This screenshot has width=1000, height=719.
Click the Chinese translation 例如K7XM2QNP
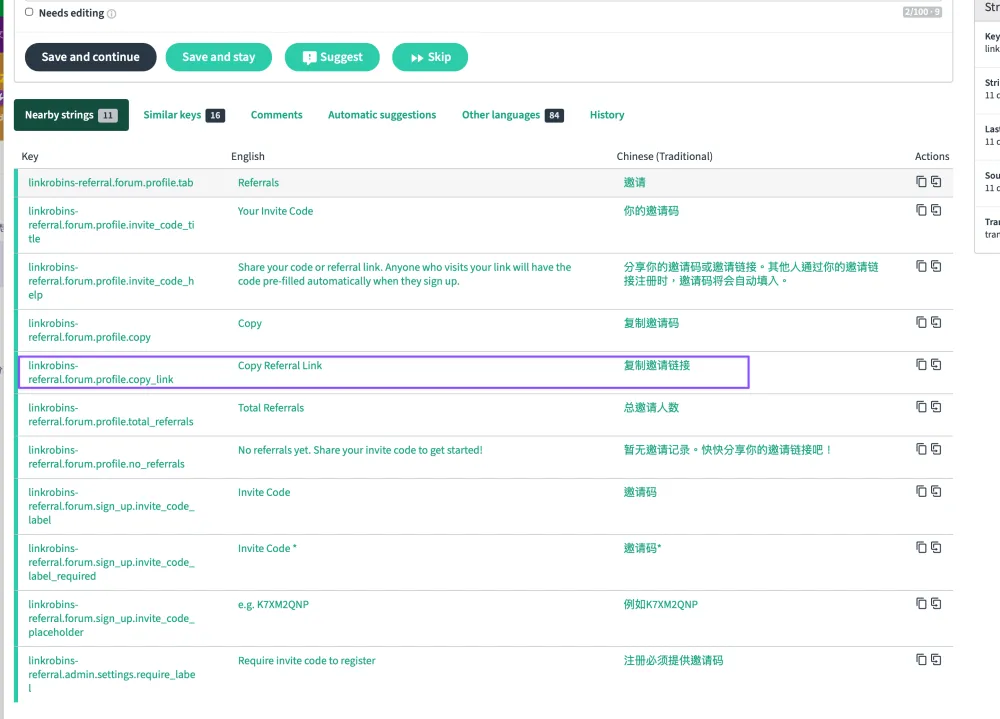point(661,604)
